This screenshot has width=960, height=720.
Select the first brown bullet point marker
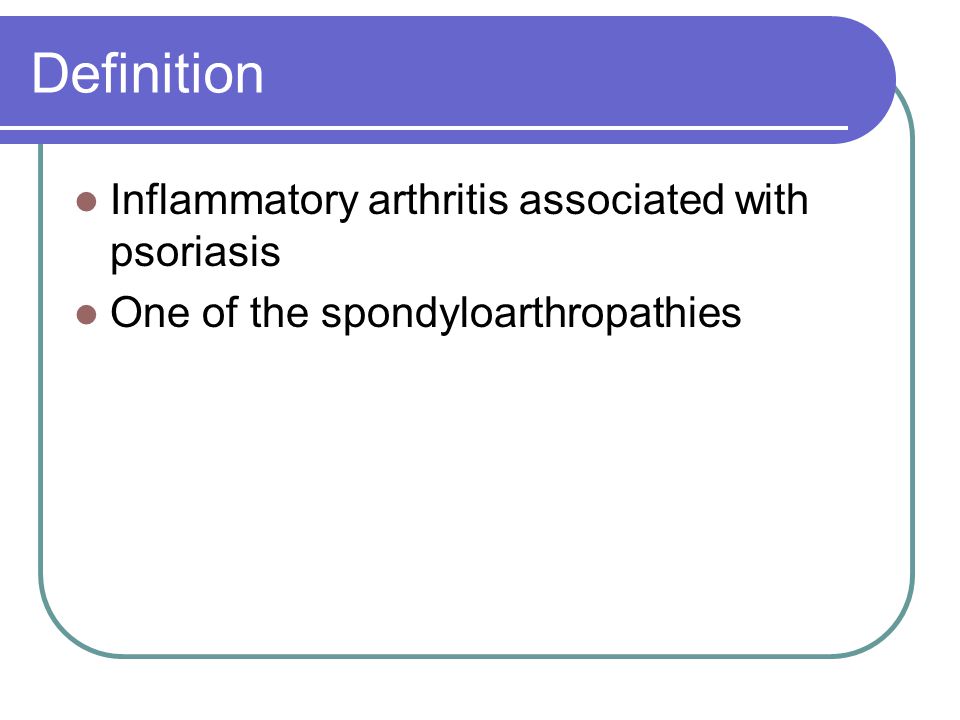87,201
